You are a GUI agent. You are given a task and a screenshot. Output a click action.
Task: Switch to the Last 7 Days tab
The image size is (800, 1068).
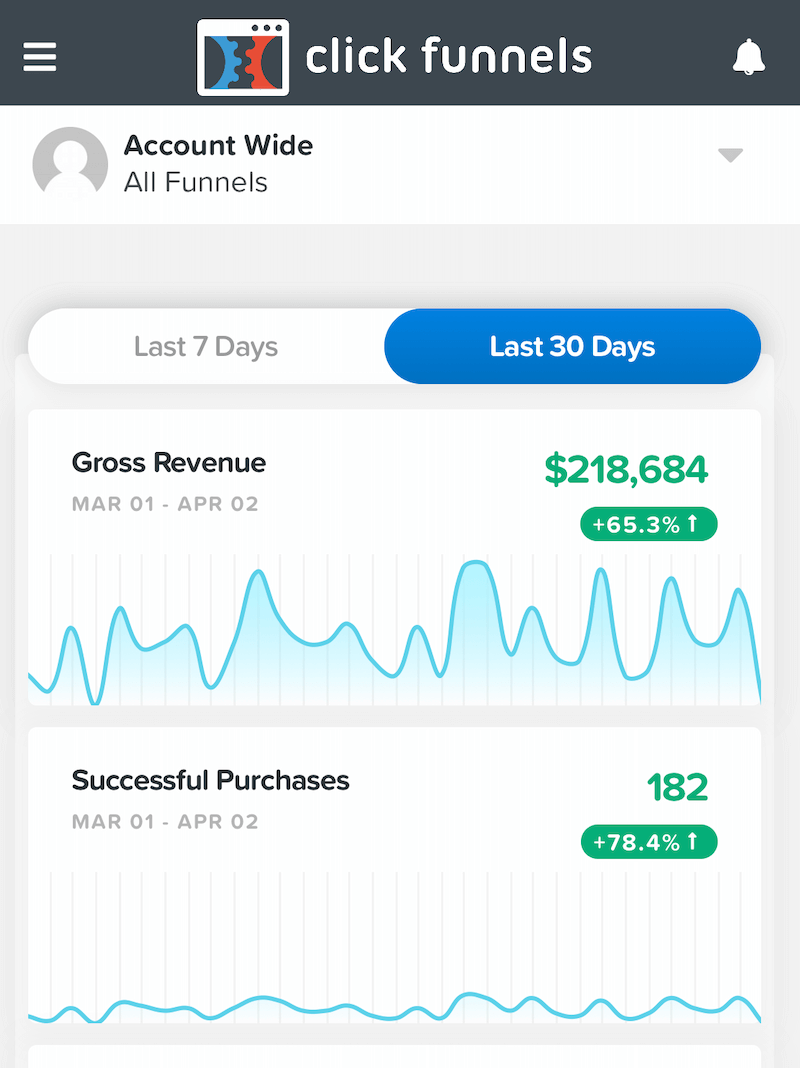pyautogui.click(x=206, y=347)
